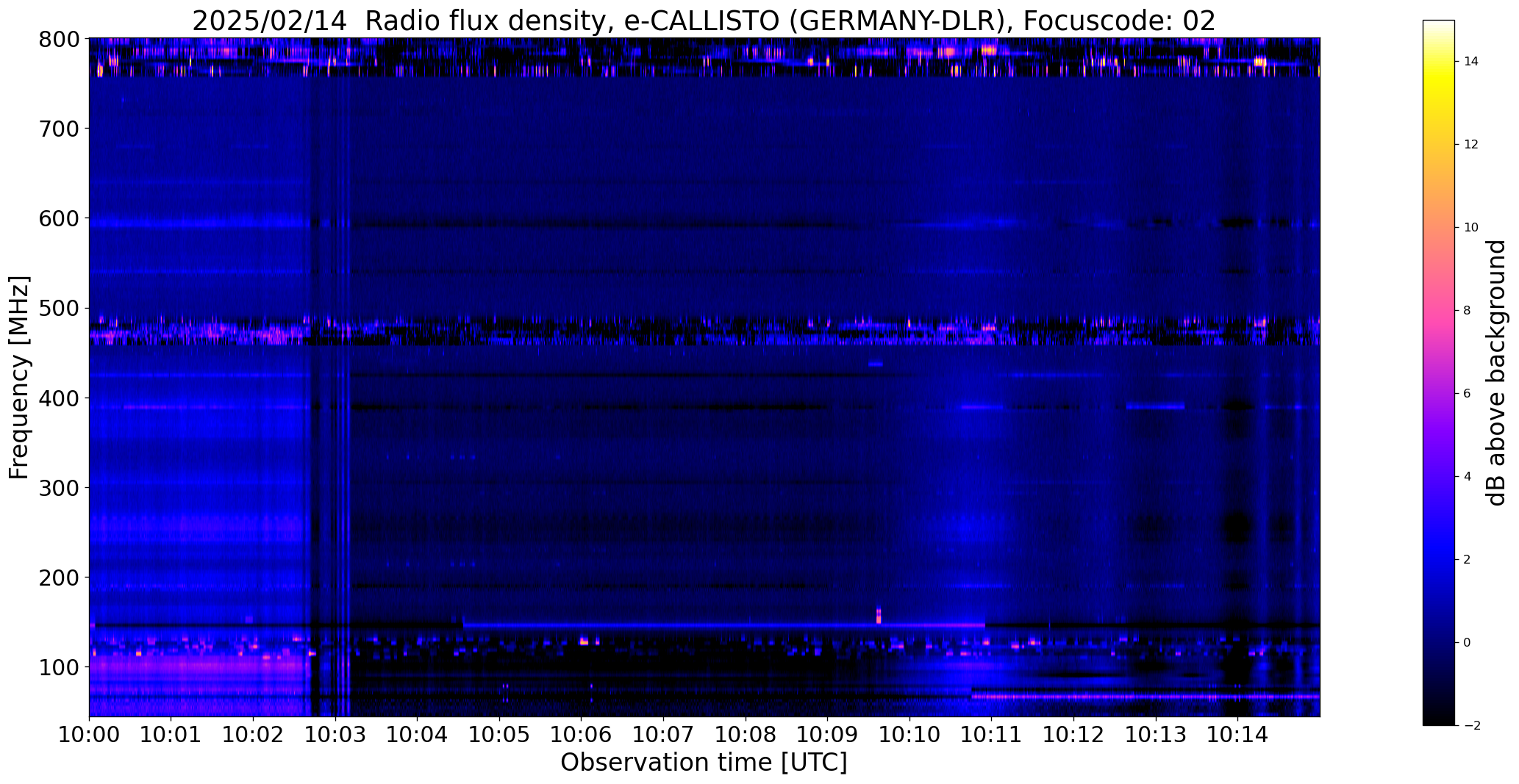Image resolution: width=1519 pixels, height=784 pixels.
Task: Click the 800 frequency tick label
Action: click(x=57, y=39)
